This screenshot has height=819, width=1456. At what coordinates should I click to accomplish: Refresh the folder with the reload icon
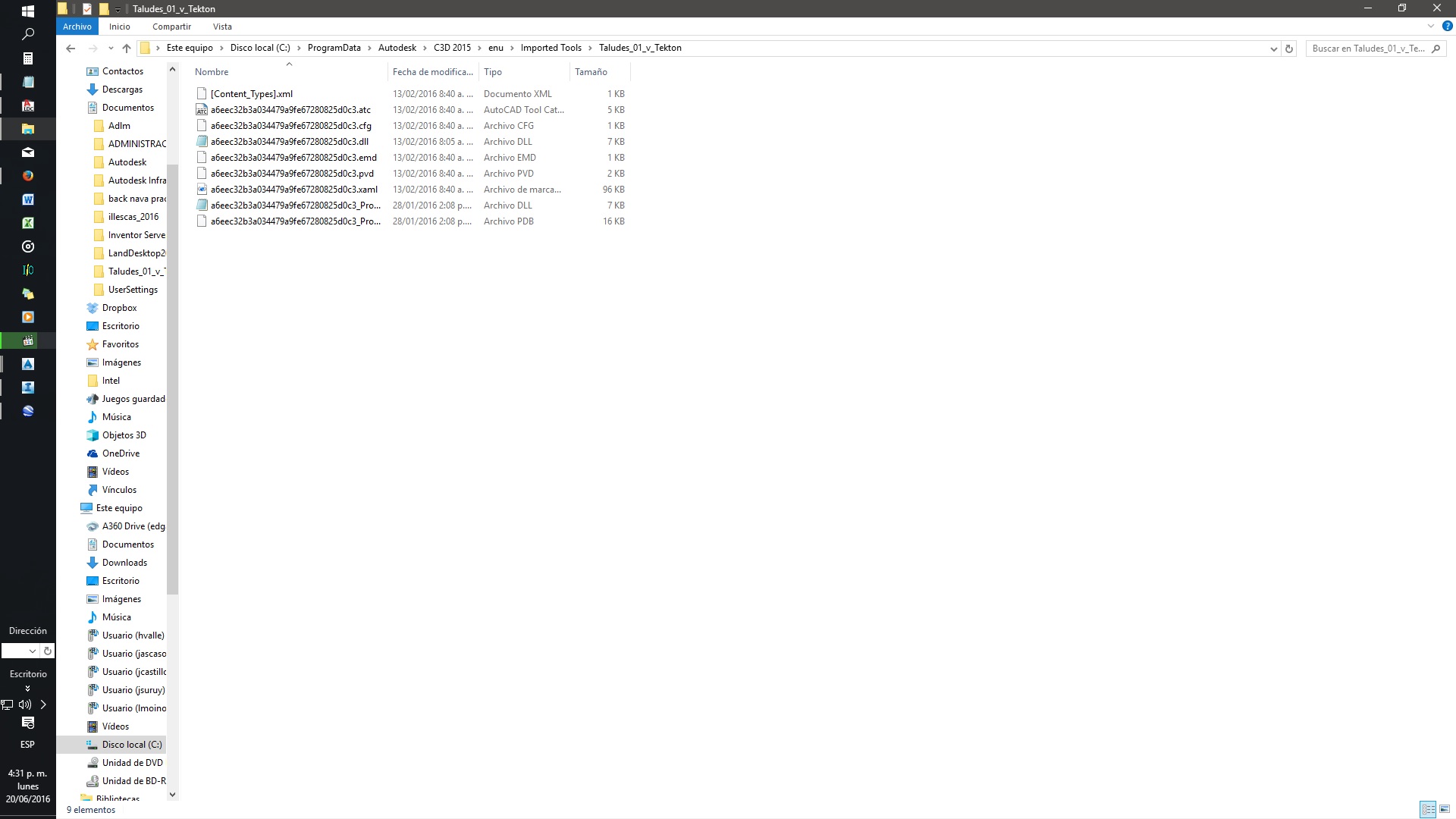pos(1288,49)
